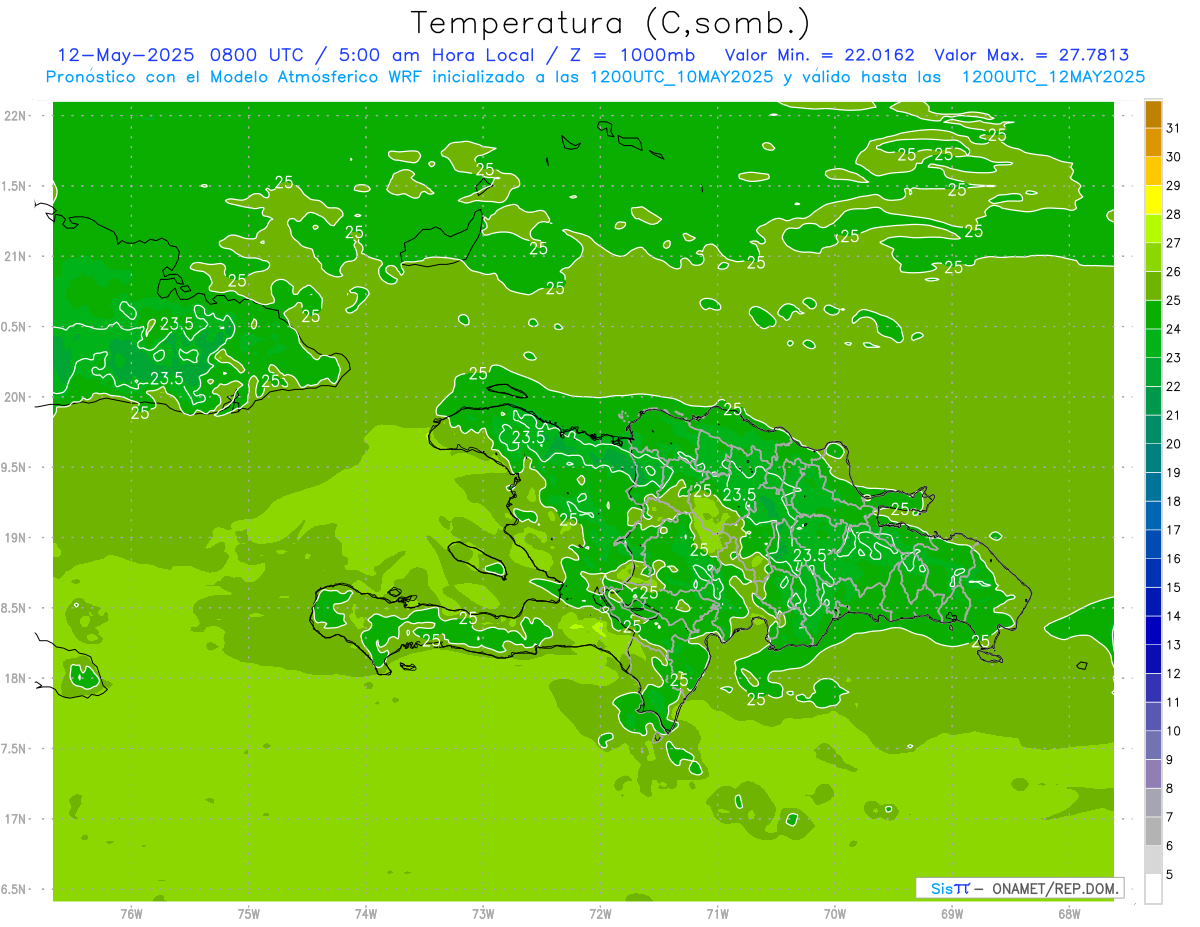The height and width of the screenshot is (927, 1200).
Task: Click the "9.5N" latitude axis label
Action: tap(15, 468)
